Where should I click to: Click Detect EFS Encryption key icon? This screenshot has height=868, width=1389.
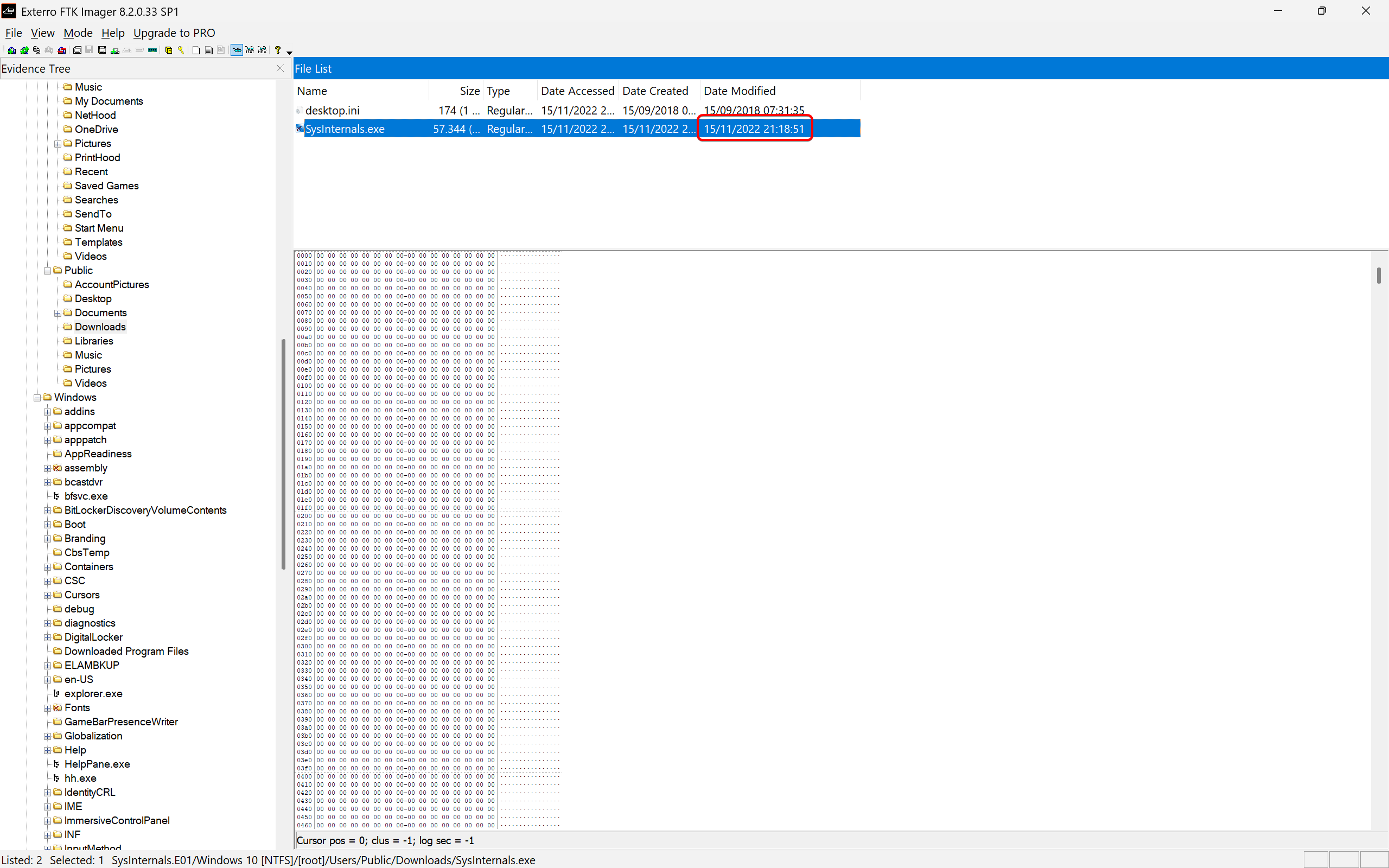(x=181, y=50)
